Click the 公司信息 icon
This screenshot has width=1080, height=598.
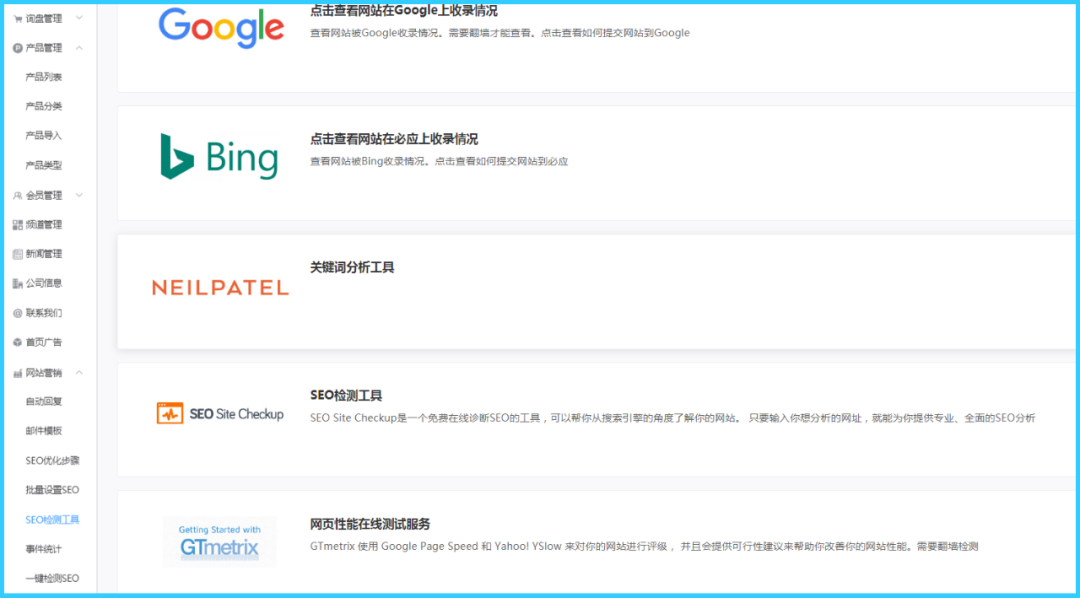[18, 283]
